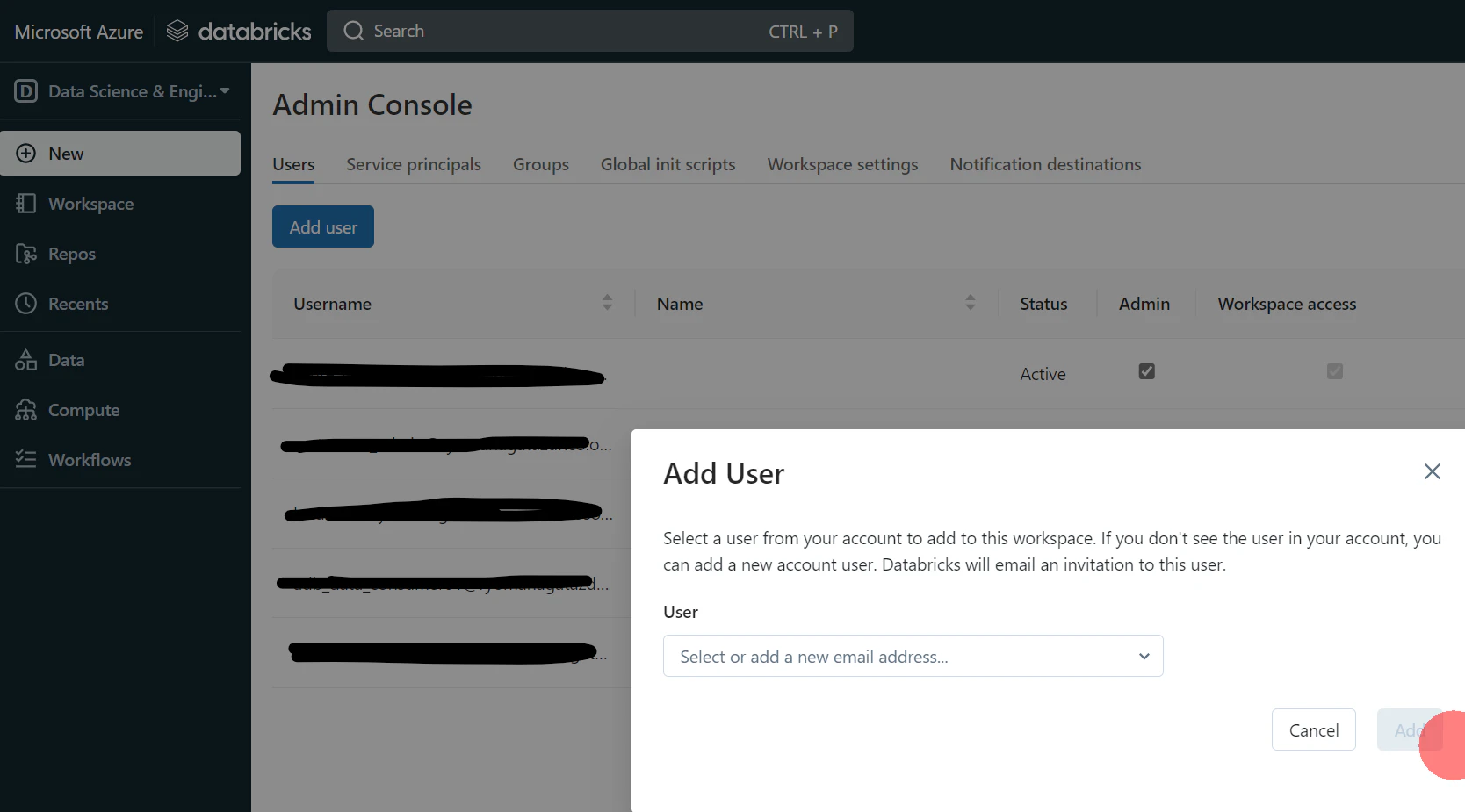Toggle Admin checkbox for the Active user

(x=1147, y=371)
